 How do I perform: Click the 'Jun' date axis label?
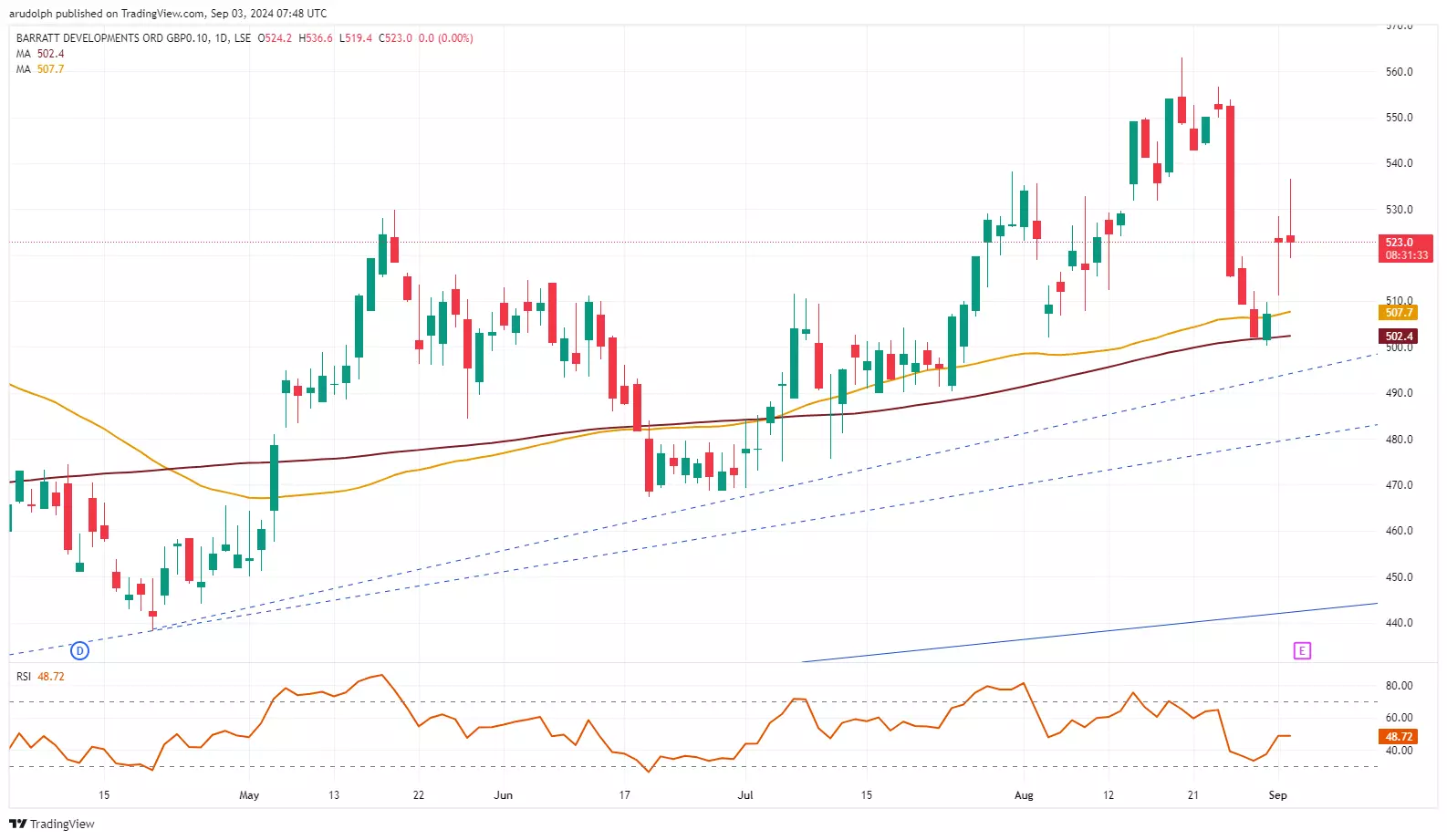click(x=503, y=795)
